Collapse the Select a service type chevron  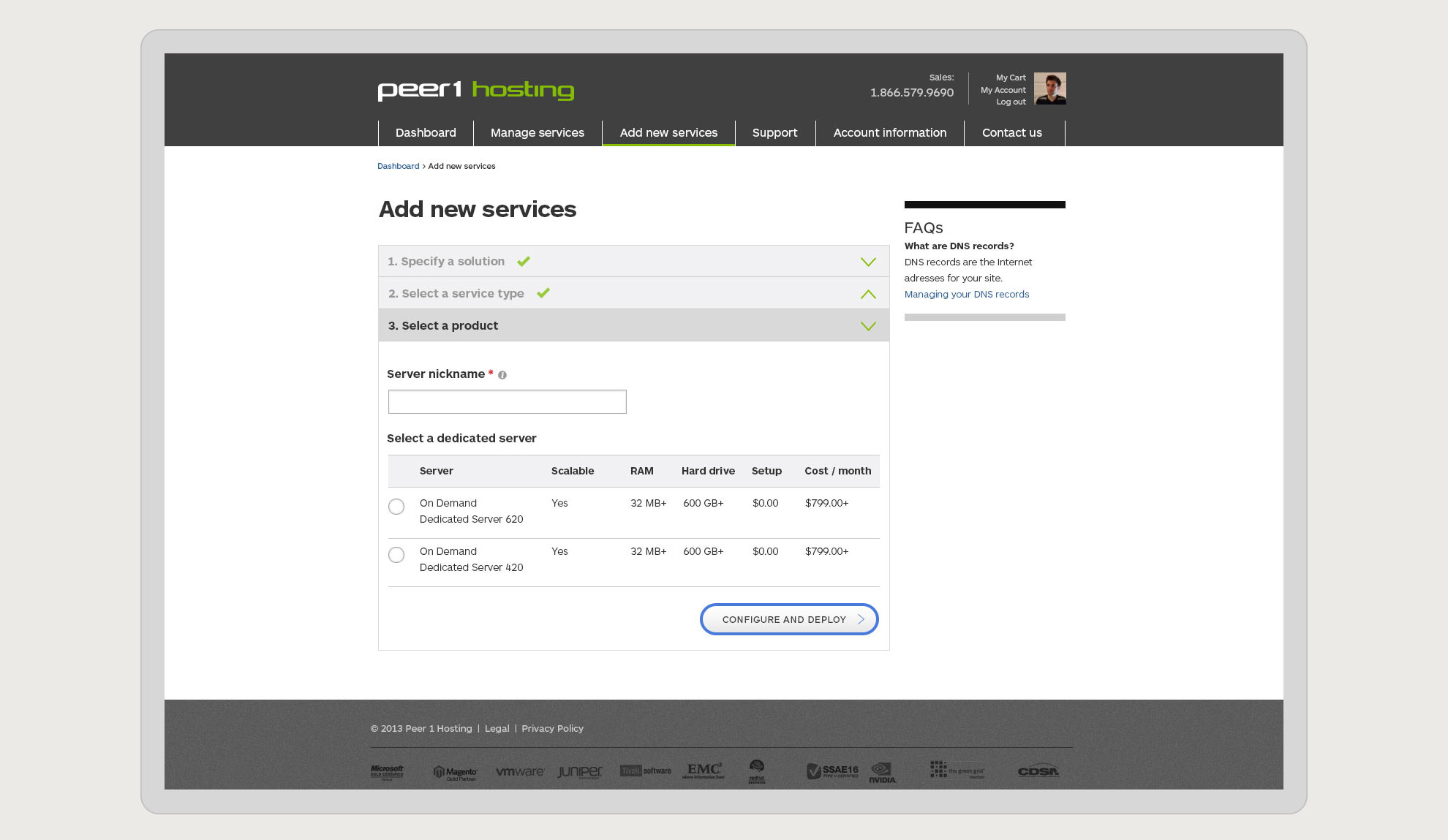click(x=868, y=294)
